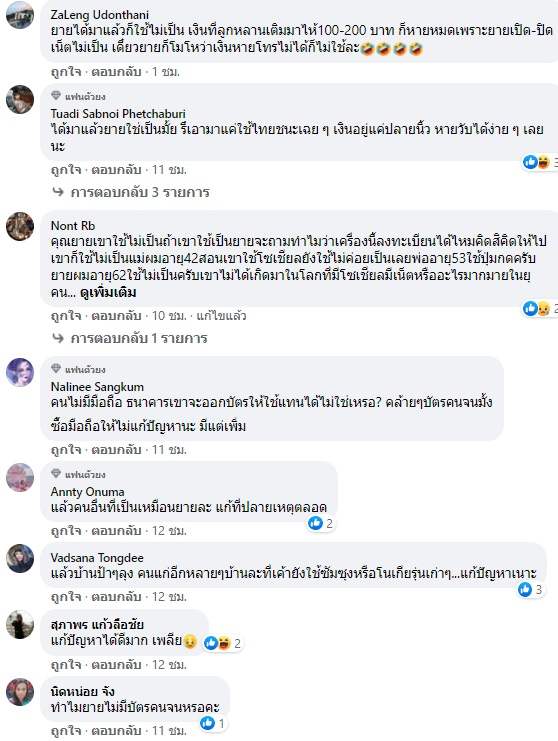The width and height of the screenshot is (558, 741).
Task: Click the 12 ชม. timestamp on Annty Onuma's comment
Action: tap(169, 530)
